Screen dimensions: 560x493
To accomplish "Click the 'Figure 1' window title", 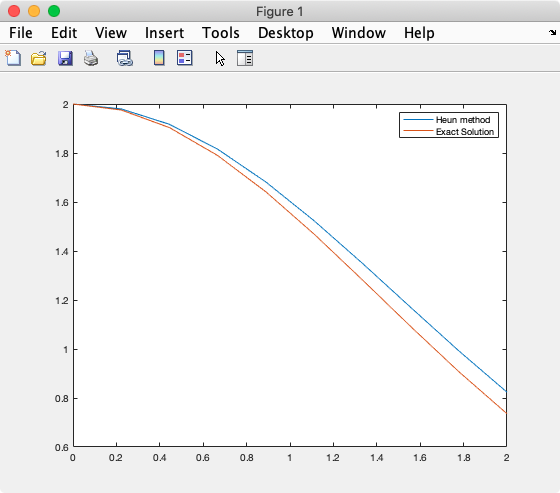I will [x=280, y=12].
